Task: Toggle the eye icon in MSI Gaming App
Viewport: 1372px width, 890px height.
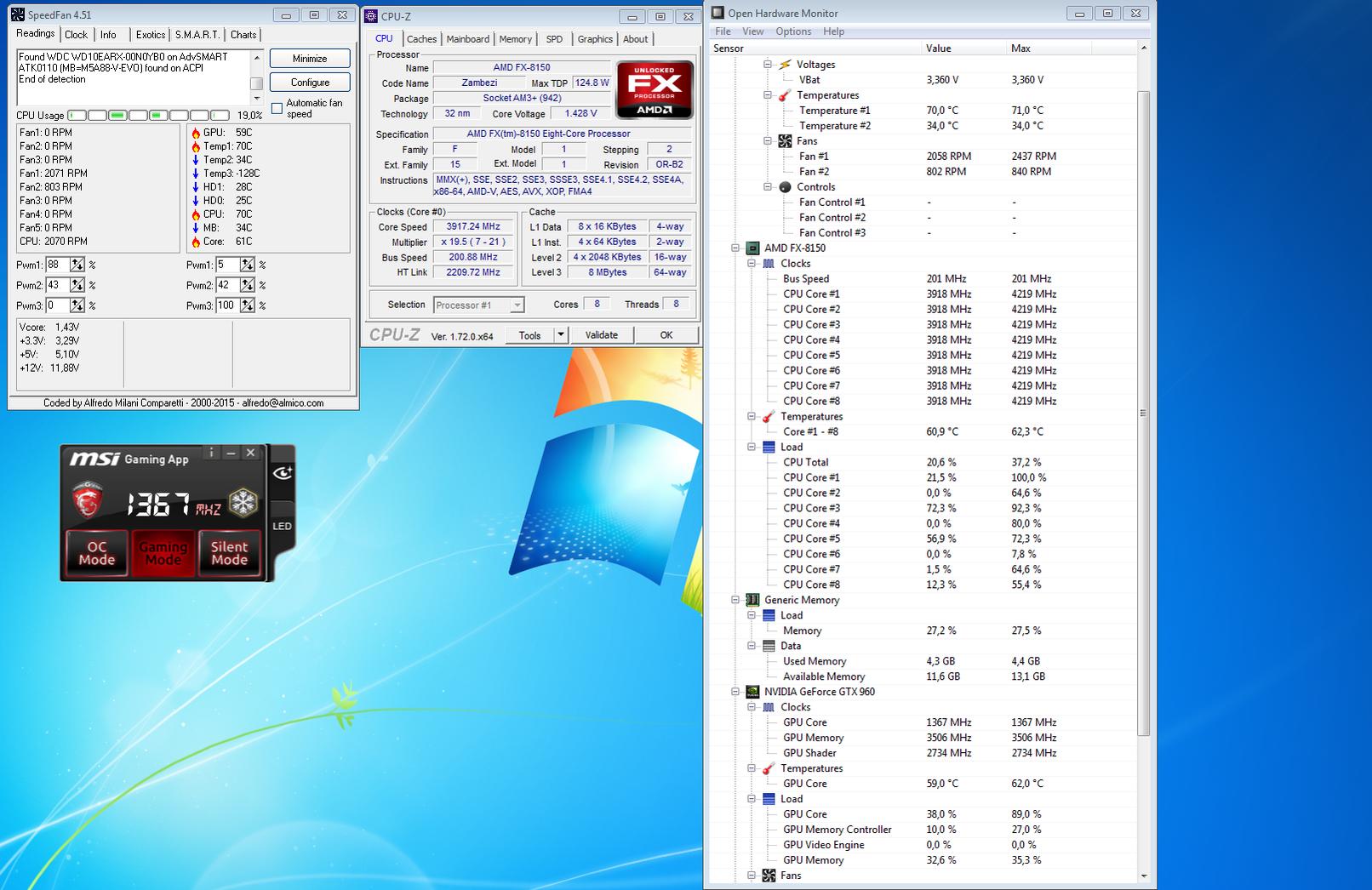Action: [283, 472]
